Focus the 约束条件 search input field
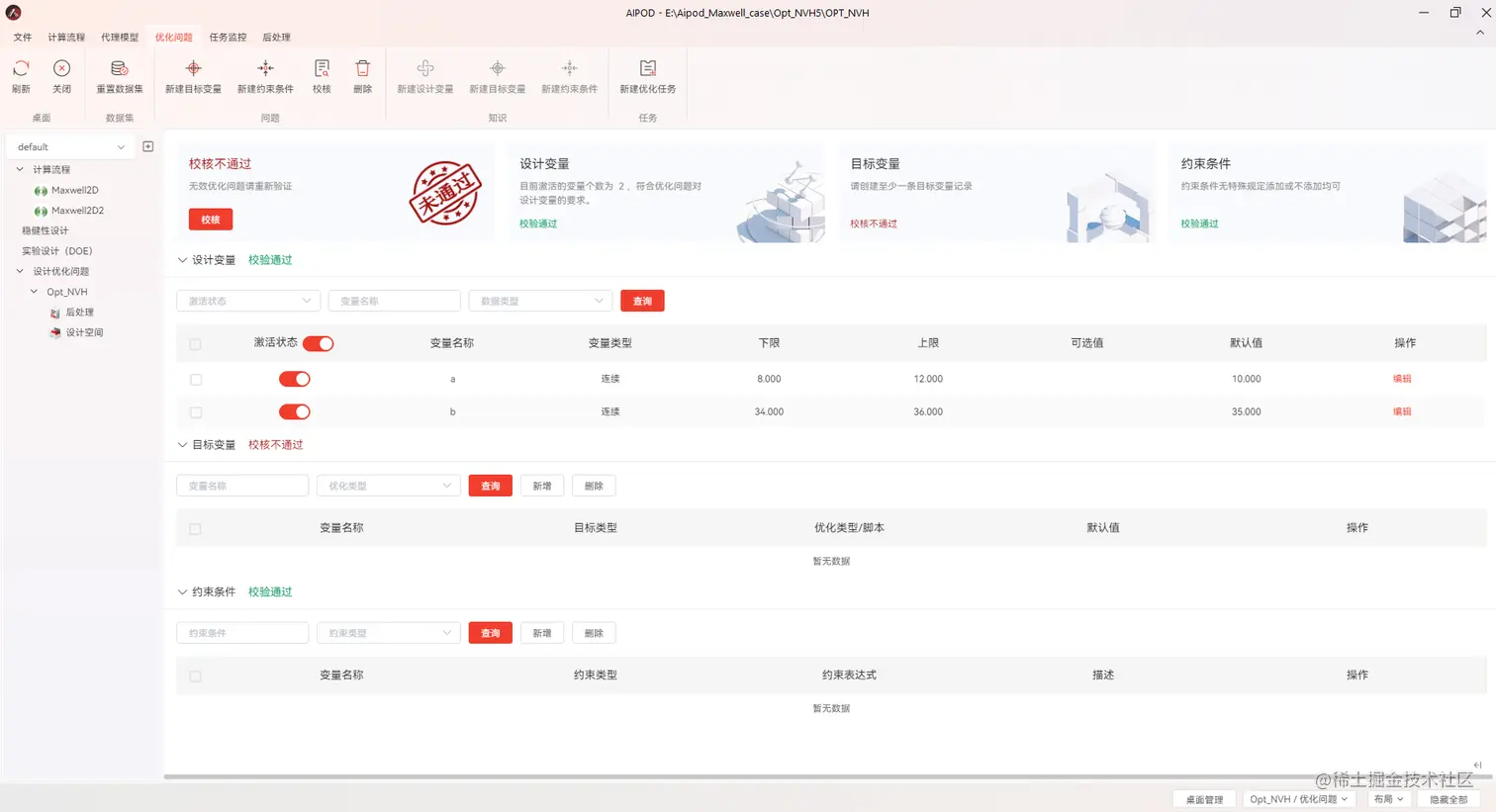This screenshot has width=1496, height=812. pyautogui.click(x=242, y=633)
